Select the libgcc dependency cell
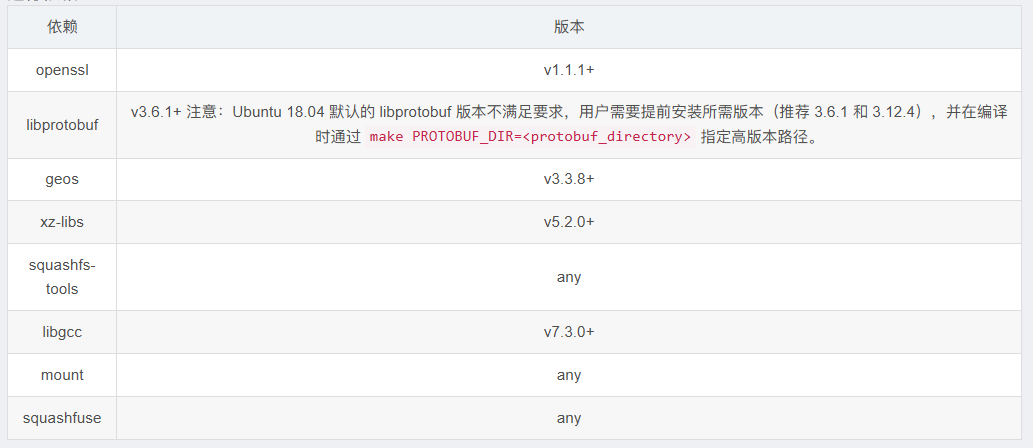The width and height of the screenshot is (1033, 448). coord(62,331)
